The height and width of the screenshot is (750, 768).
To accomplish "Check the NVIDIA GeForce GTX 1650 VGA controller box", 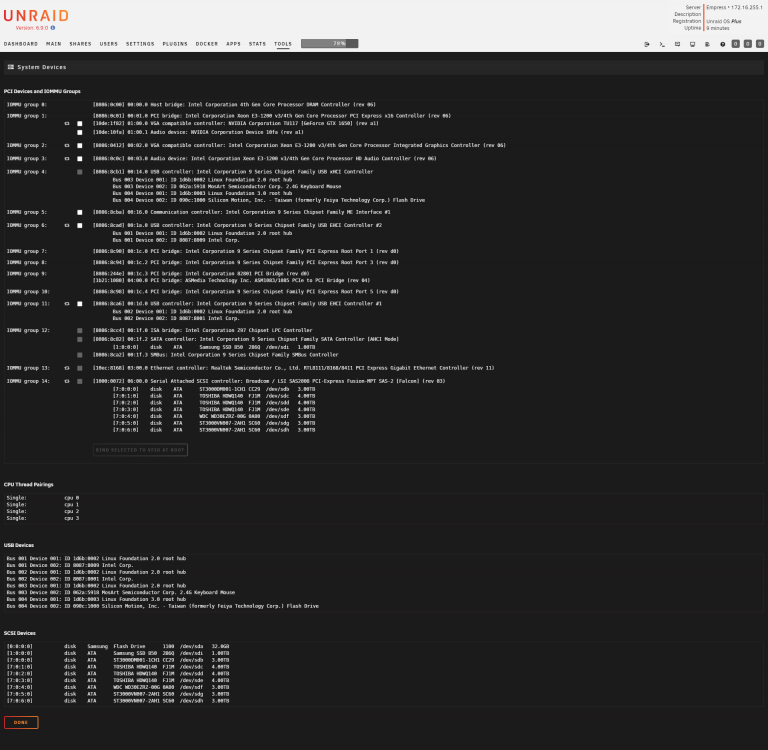I will point(80,123).
